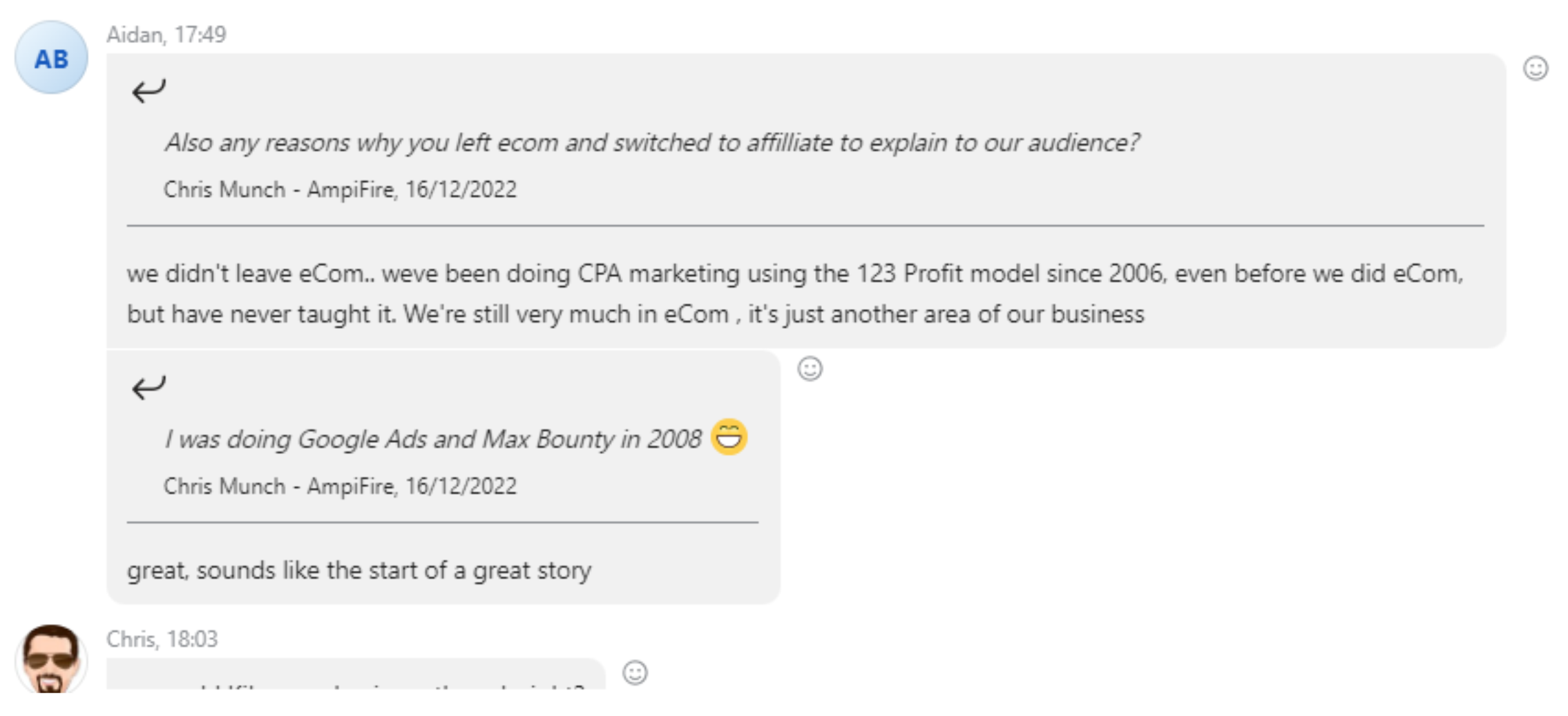Click Aidan's "AB" initials avatar
1568x716 pixels.
click(51, 58)
